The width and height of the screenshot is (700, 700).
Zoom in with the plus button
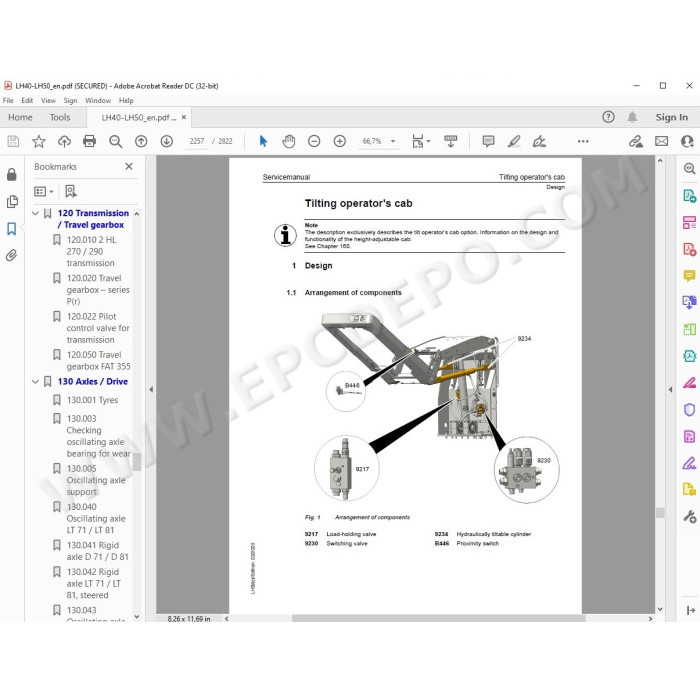(x=340, y=142)
